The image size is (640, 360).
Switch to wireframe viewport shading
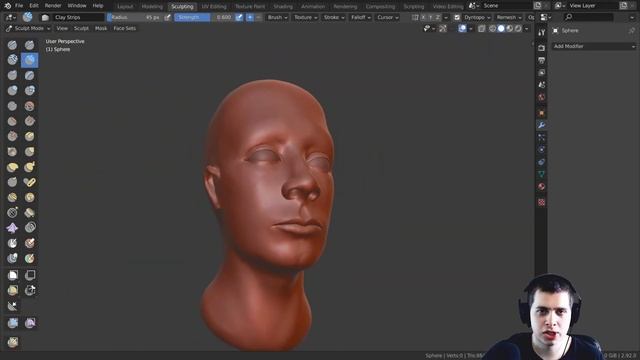pyautogui.click(x=493, y=28)
